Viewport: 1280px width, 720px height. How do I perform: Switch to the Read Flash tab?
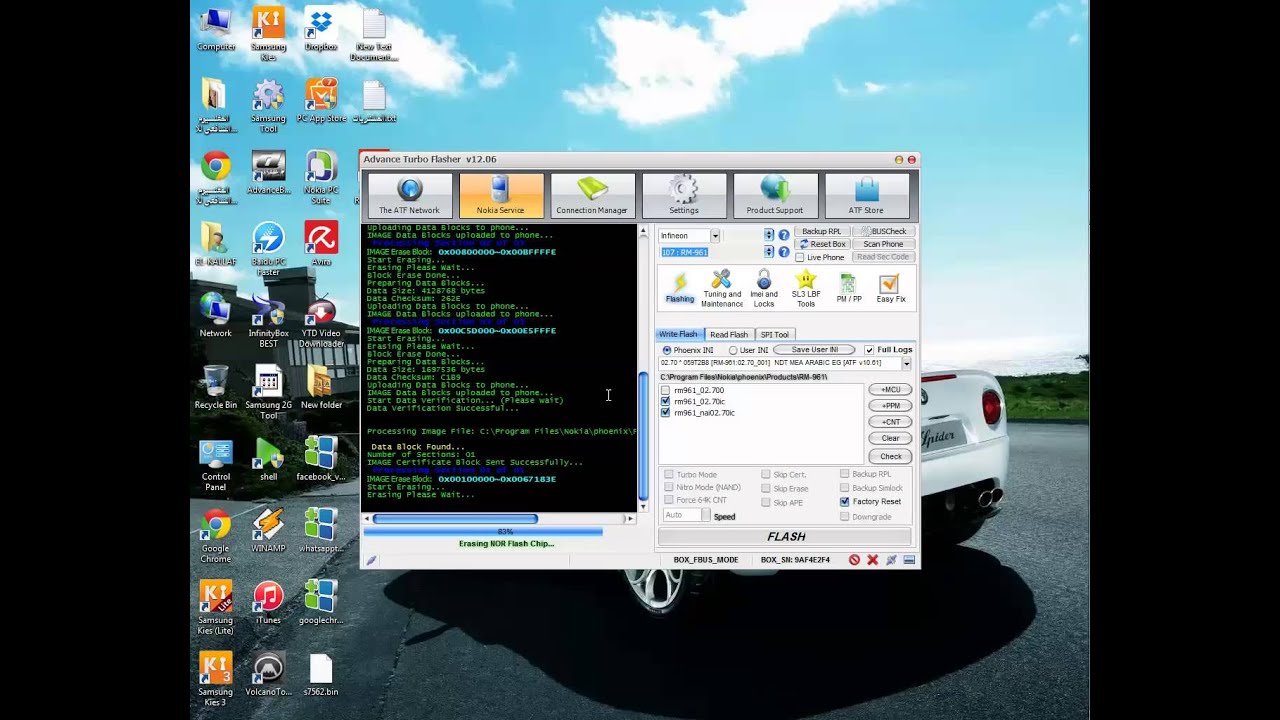click(x=729, y=334)
